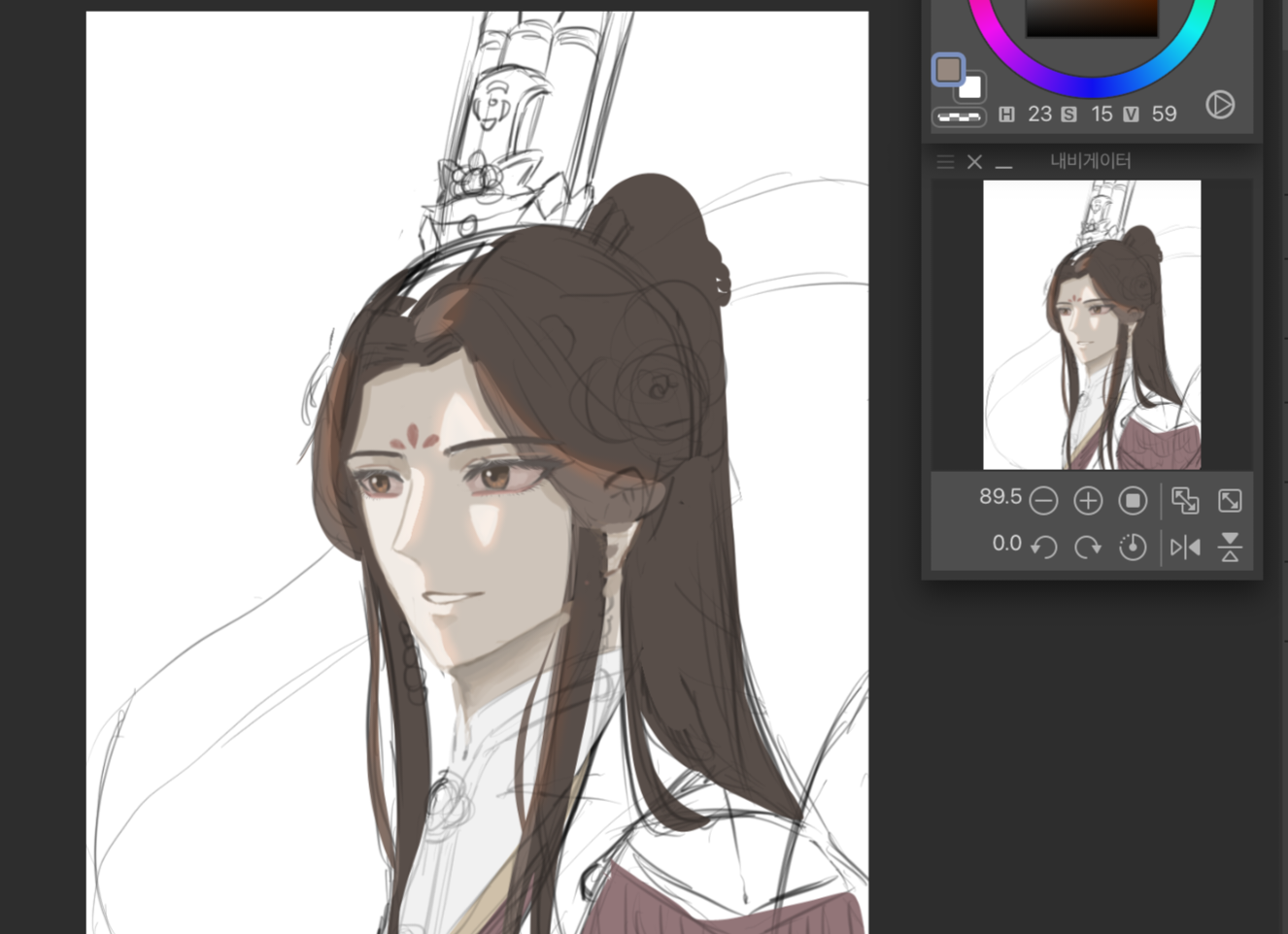Toggle vertical flip of the canvas view
1288x934 pixels.
click(x=1230, y=548)
